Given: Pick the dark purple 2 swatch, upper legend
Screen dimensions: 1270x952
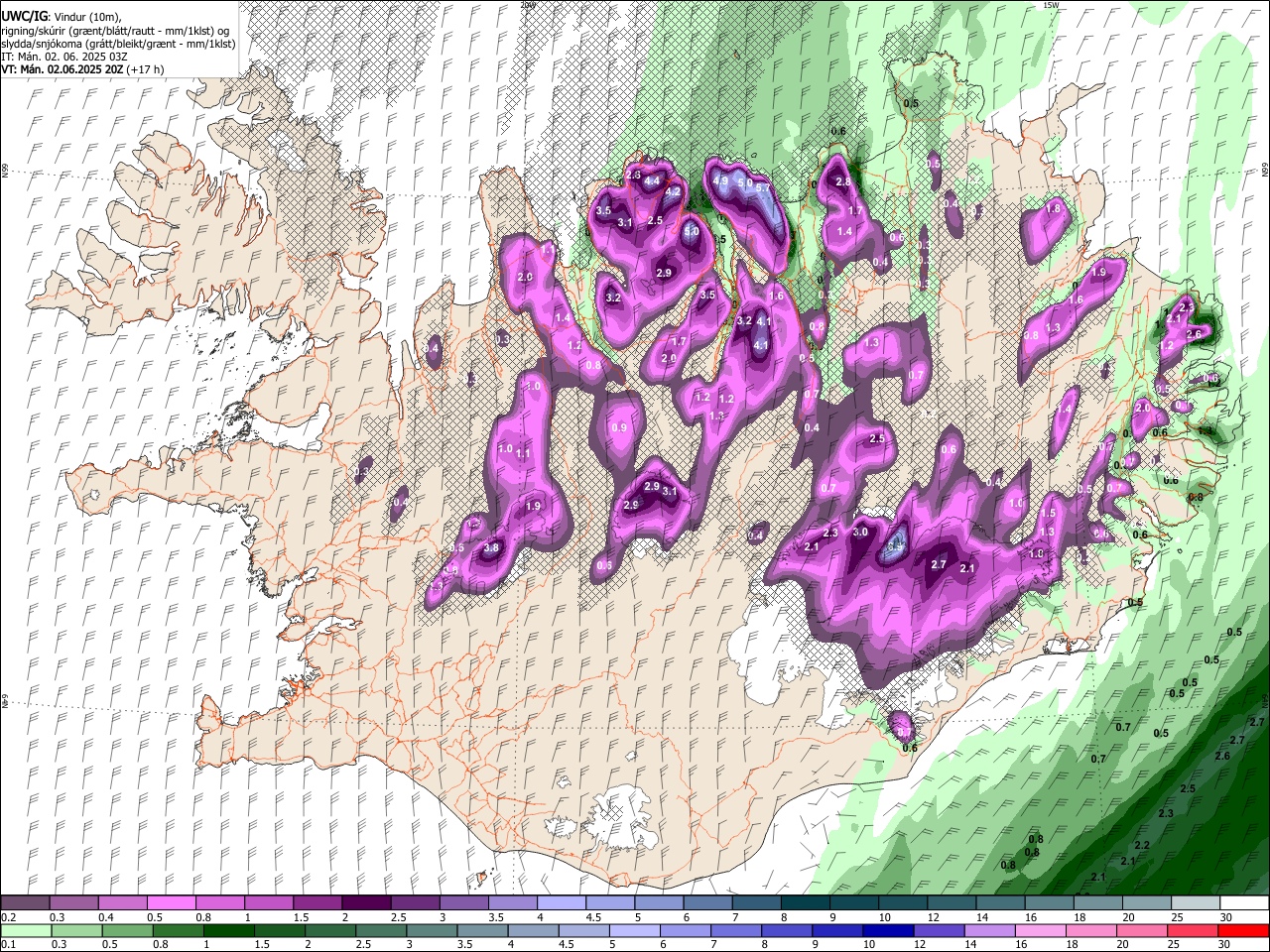Looking at the screenshot, I should click(365, 902).
